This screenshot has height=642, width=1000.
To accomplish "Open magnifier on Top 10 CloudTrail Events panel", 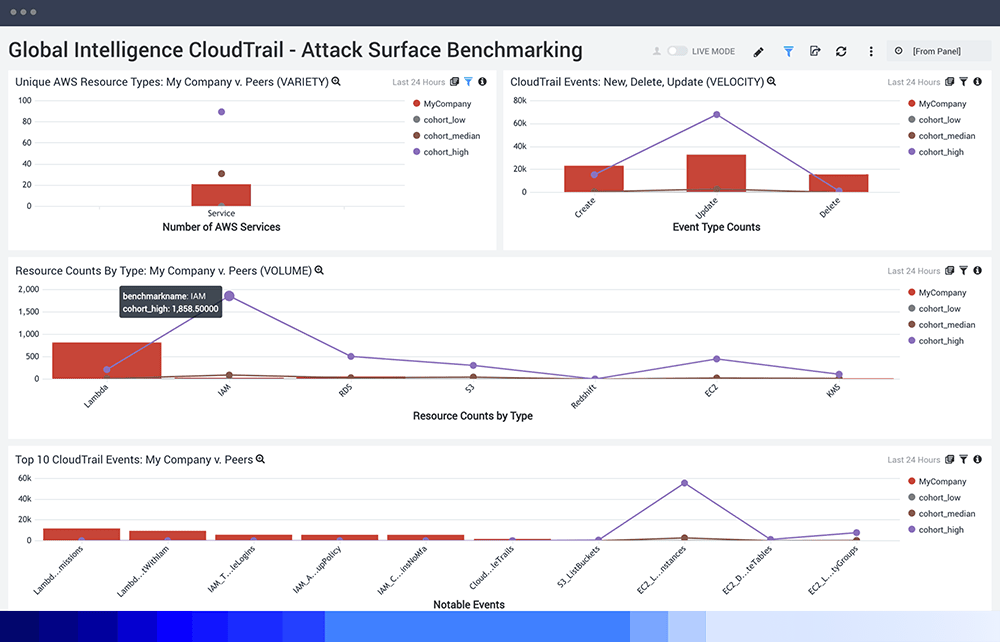I will [x=260, y=459].
